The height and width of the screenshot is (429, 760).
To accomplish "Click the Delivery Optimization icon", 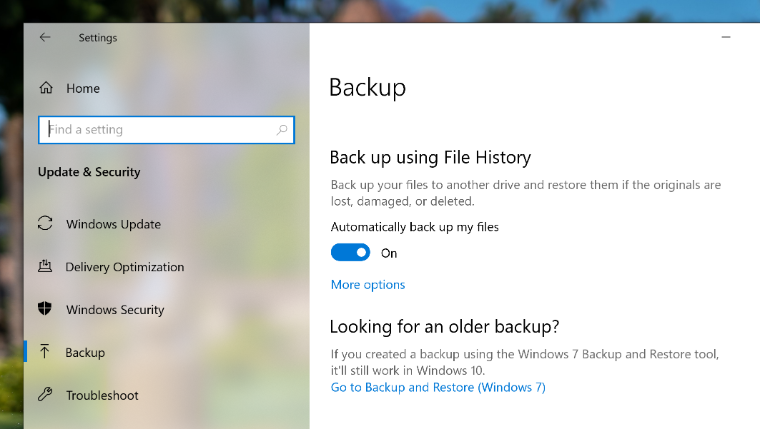I will [x=45, y=266].
